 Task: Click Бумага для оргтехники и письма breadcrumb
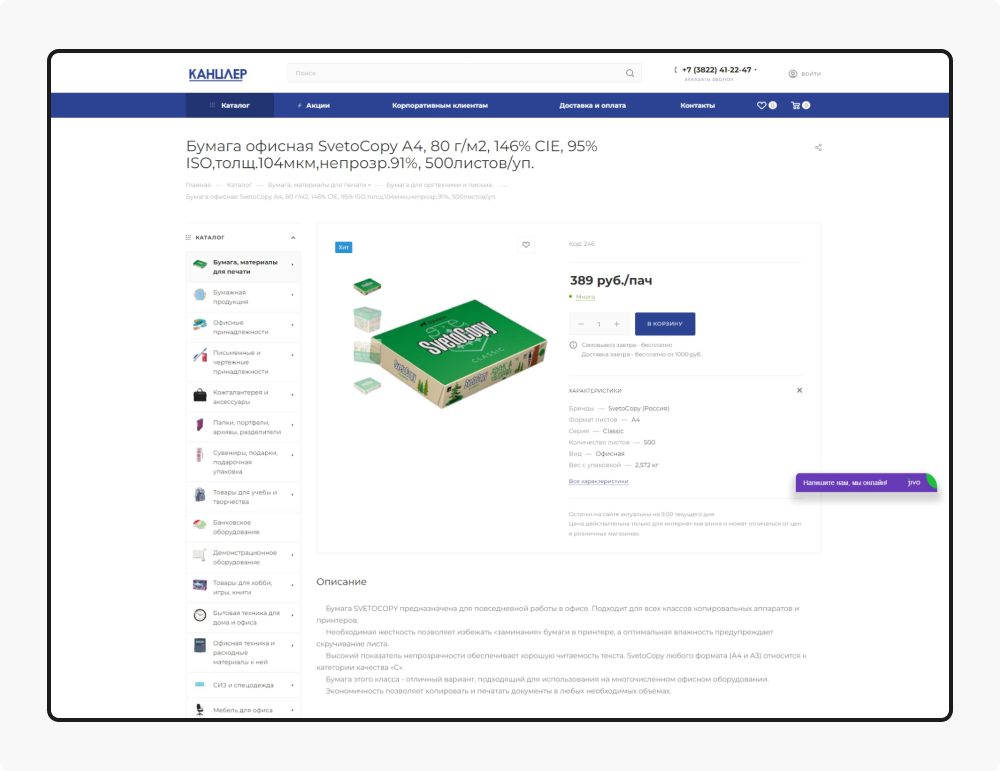click(439, 185)
